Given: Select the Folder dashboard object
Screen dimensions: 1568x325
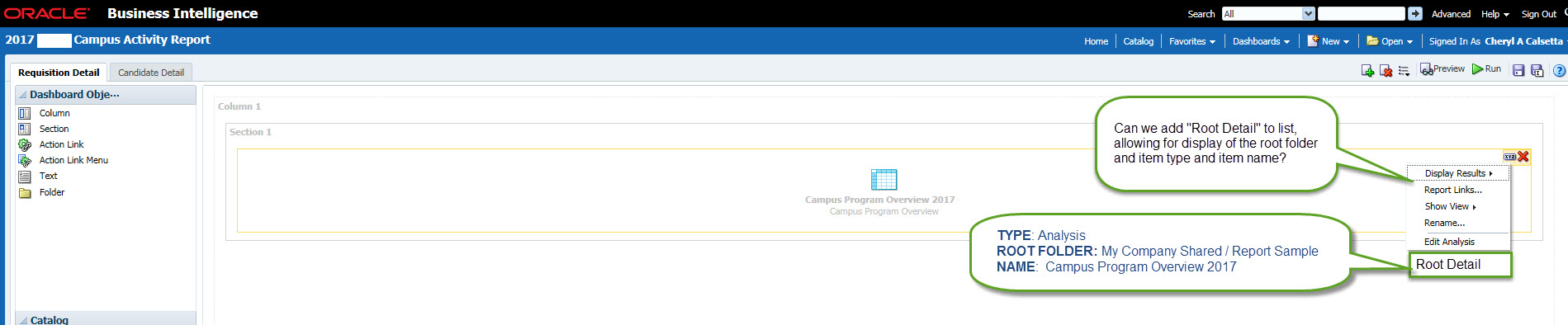Looking at the screenshot, I should (51, 192).
